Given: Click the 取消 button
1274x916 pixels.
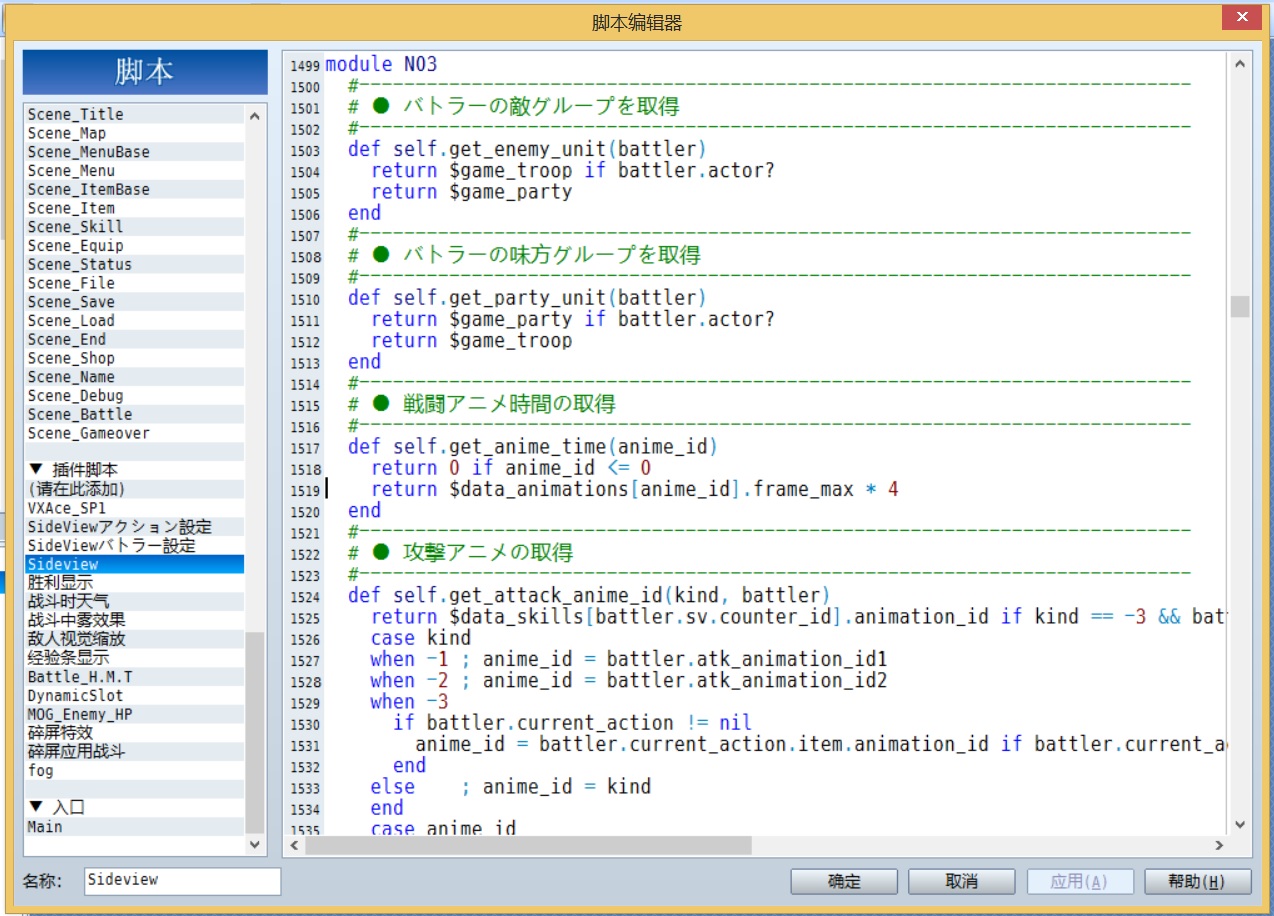Looking at the screenshot, I should click(x=961, y=881).
